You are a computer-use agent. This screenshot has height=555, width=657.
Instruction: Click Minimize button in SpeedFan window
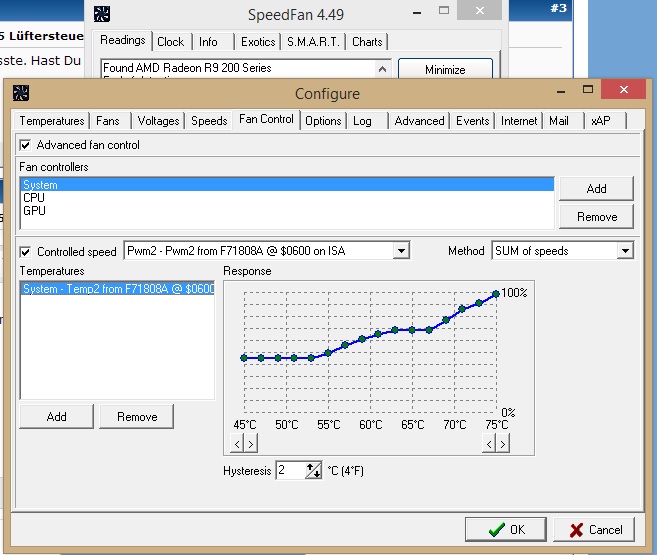[x=445, y=69]
